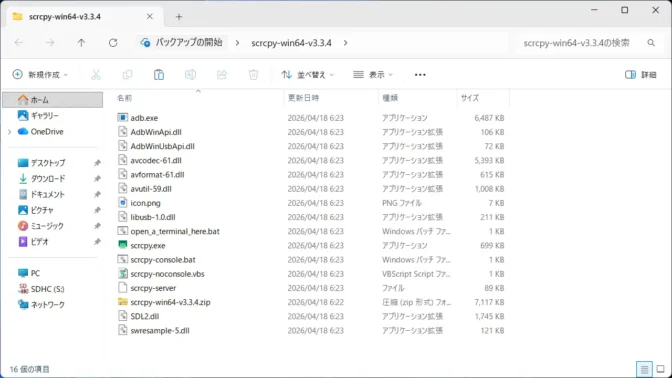Image resolution: width=672 pixels, height=378 pixels.
Task: Expand chevron after バックアップの開始 in address bar
Action: coord(237,43)
